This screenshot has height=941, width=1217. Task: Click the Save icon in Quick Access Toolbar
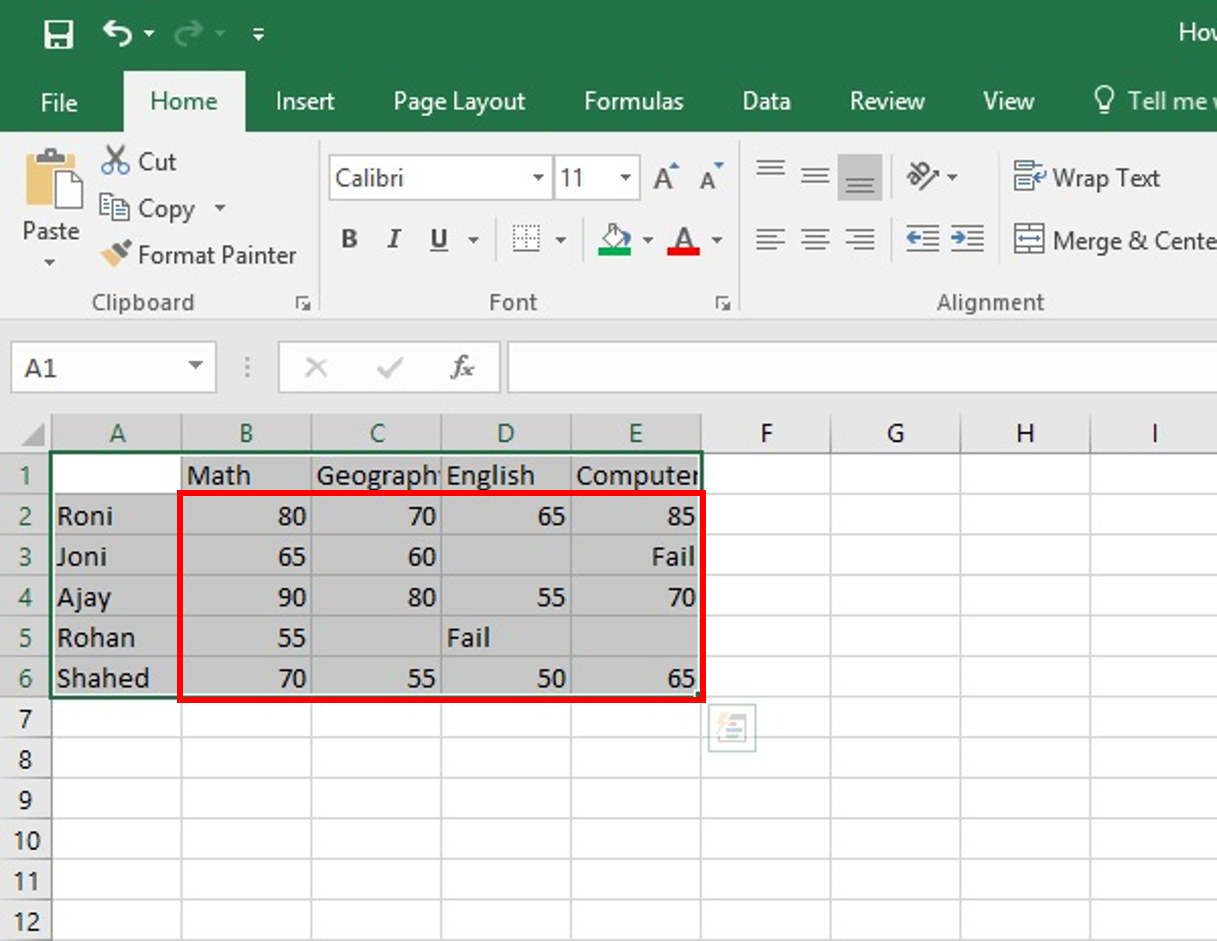click(x=58, y=35)
